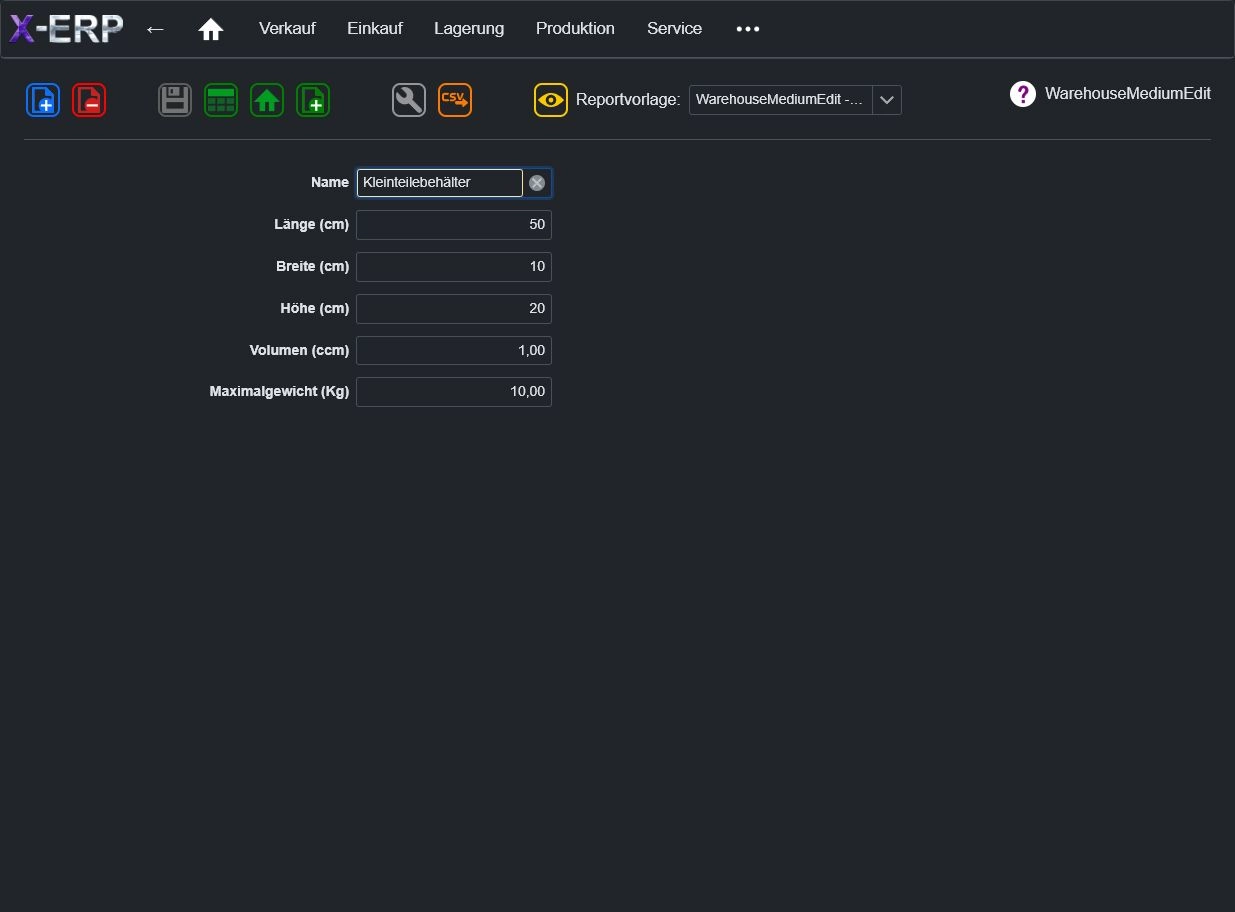Open the green table list icon
This screenshot has width=1235, height=912.
221,100
